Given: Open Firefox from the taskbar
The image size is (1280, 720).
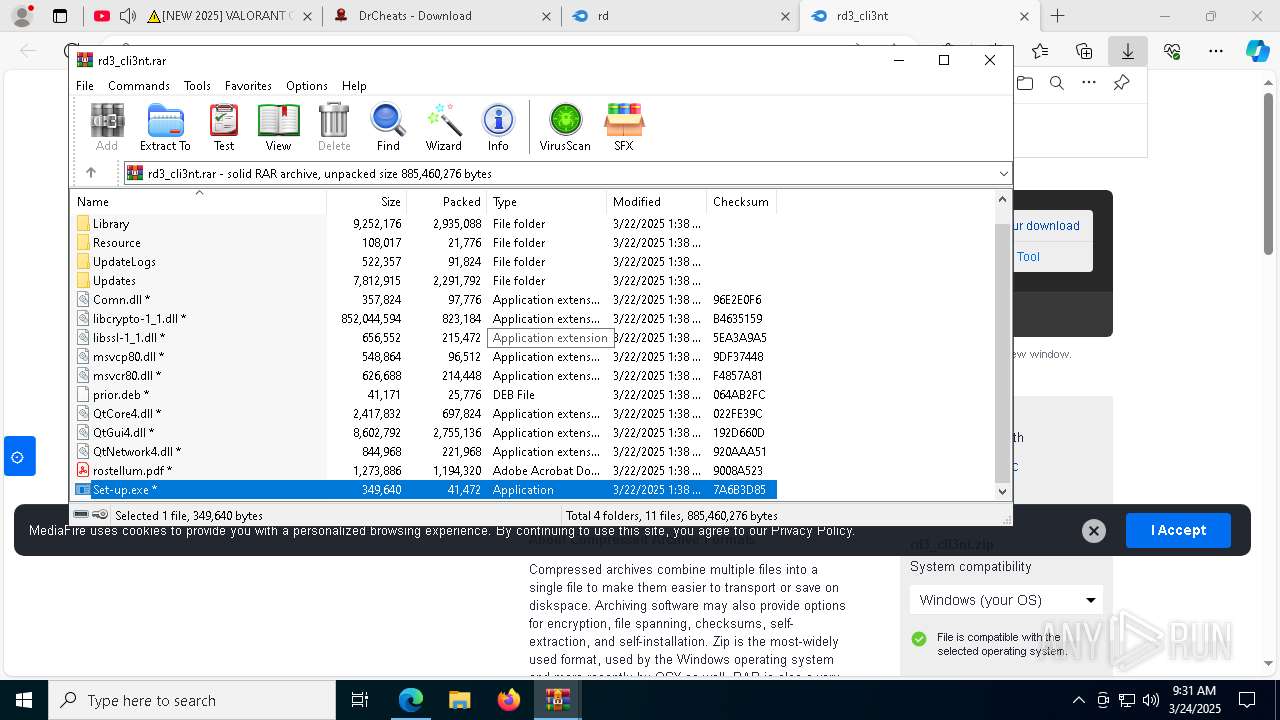Looking at the screenshot, I should pos(508,700).
